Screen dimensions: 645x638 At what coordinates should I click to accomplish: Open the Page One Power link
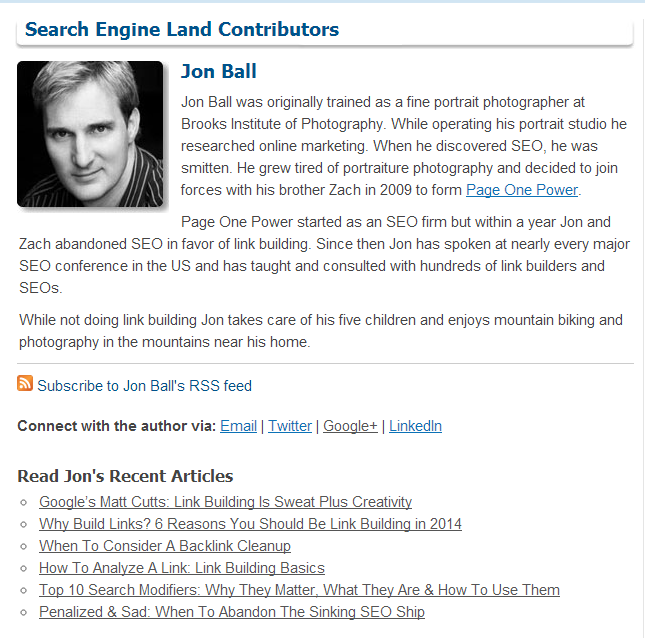click(x=522, y=190)
